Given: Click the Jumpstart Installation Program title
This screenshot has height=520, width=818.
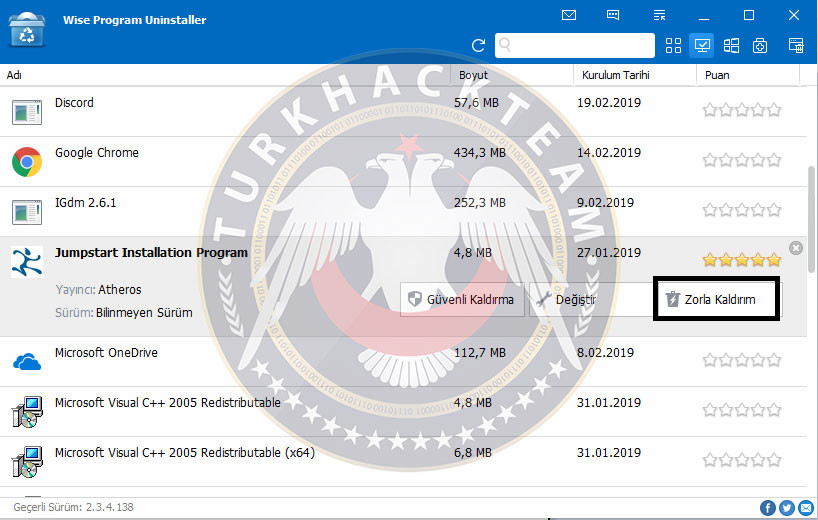Looking at the screenshot, I should (x=151, y=252).
